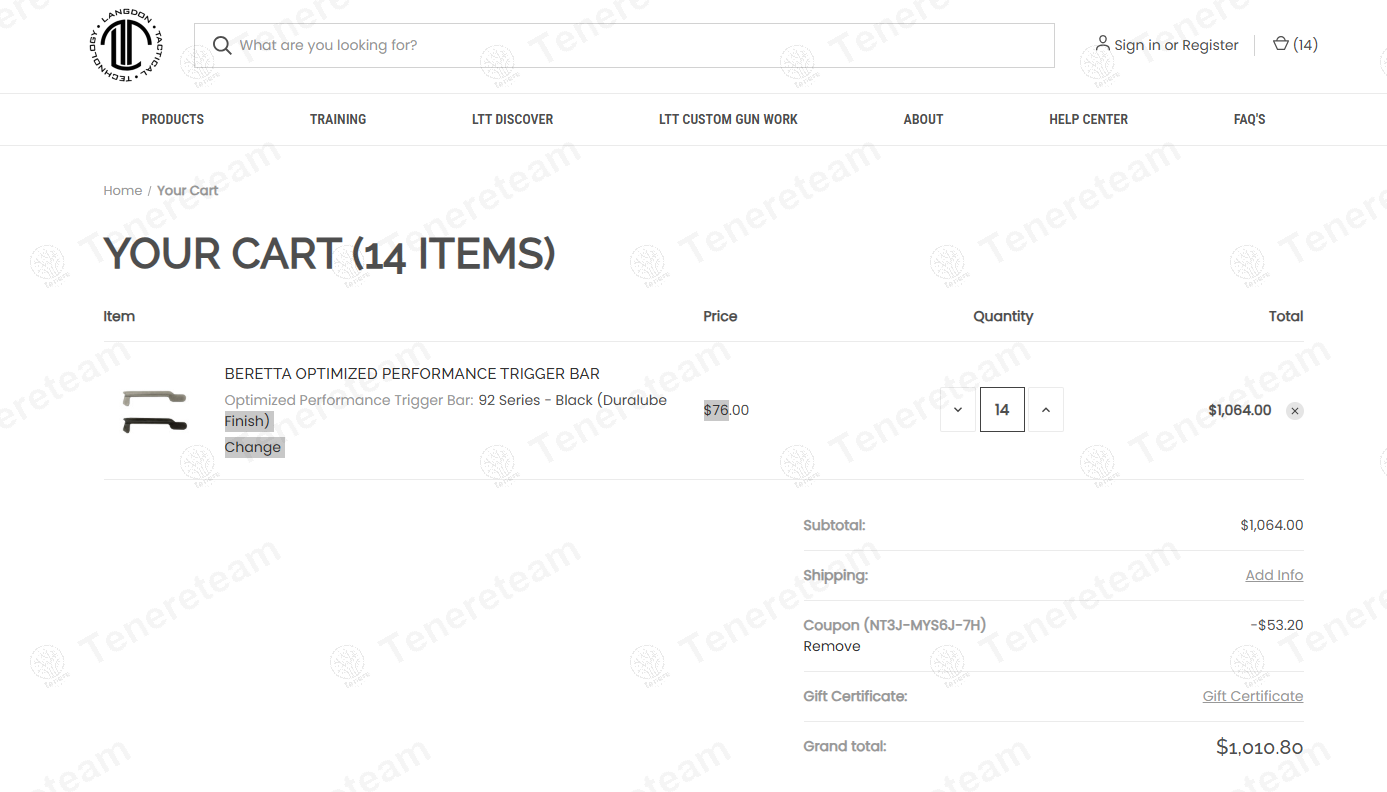
Task: Go to the Help Center page
Action: tap(1088, 119)
